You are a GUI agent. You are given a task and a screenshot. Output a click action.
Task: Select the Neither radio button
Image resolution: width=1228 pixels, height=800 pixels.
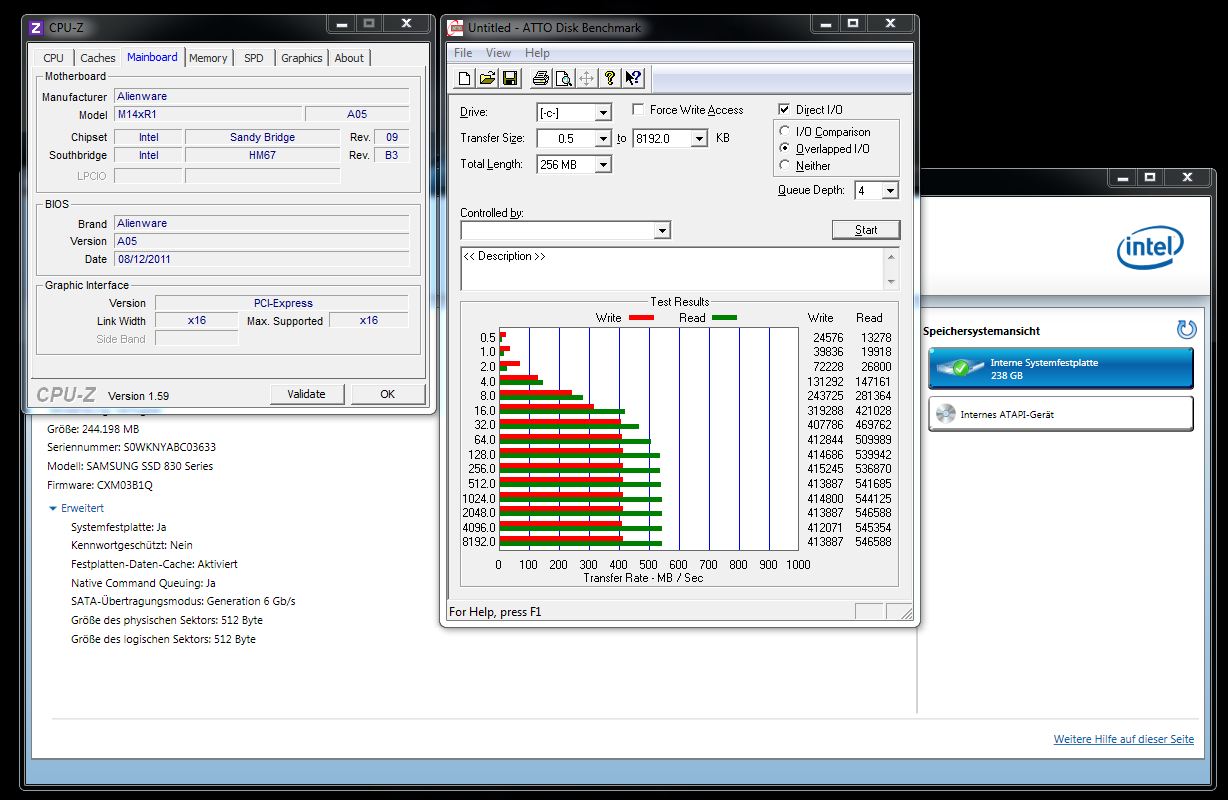click(785, 165)
